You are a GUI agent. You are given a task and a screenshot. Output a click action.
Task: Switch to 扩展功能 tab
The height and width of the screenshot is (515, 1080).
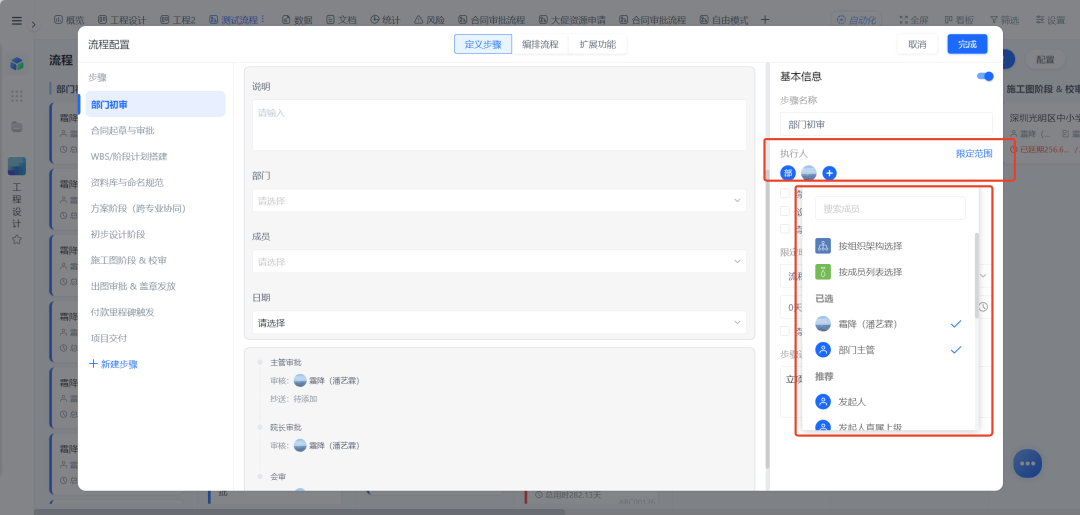(597, 44)
